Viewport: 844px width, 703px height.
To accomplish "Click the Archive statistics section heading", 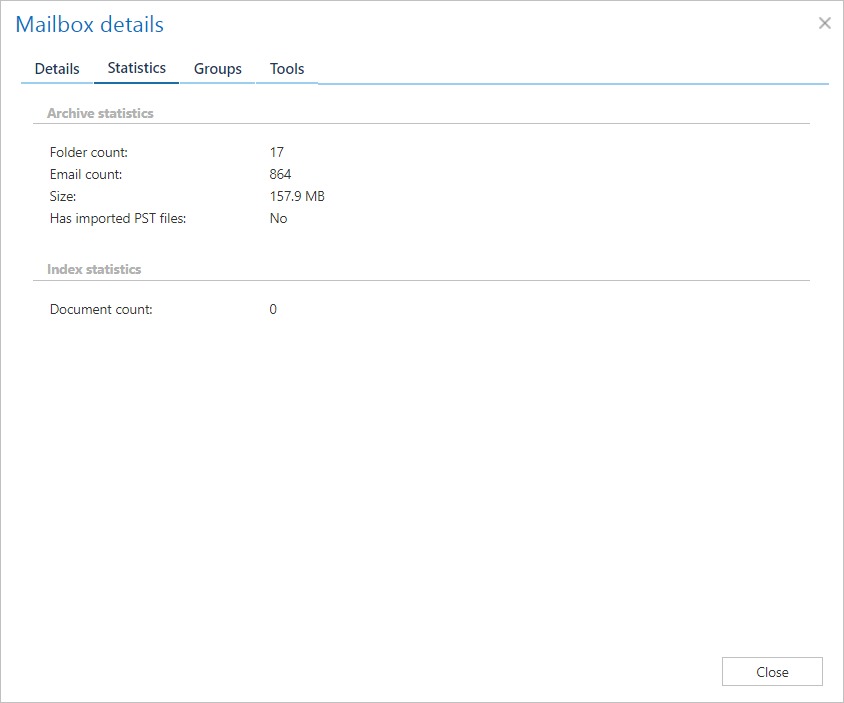I will [100, 113].
